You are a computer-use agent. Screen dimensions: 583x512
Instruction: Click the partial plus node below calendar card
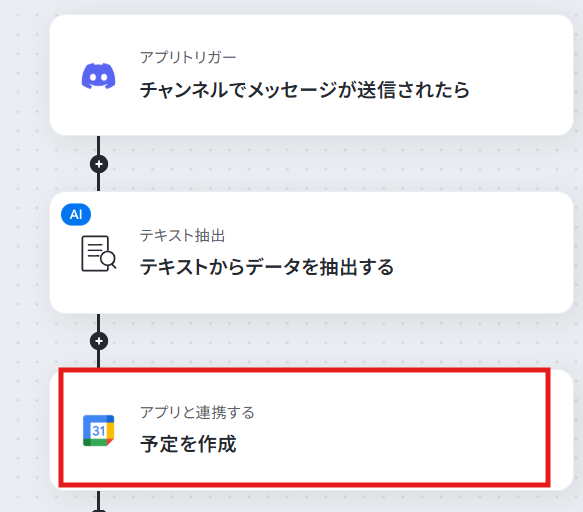point(99,511)
